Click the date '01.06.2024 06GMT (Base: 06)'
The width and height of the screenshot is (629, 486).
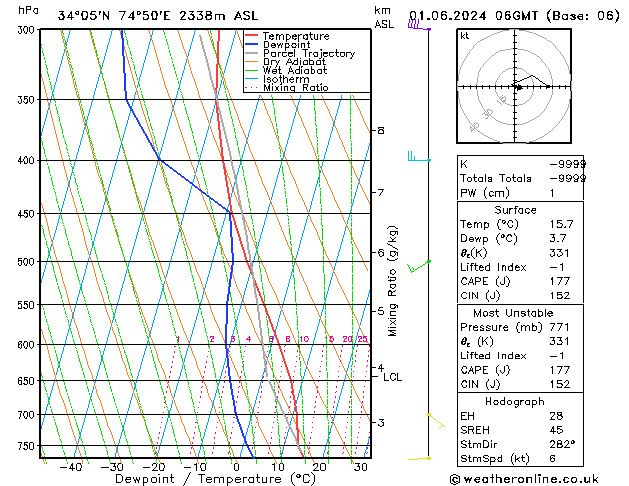(x=514, y=16)
